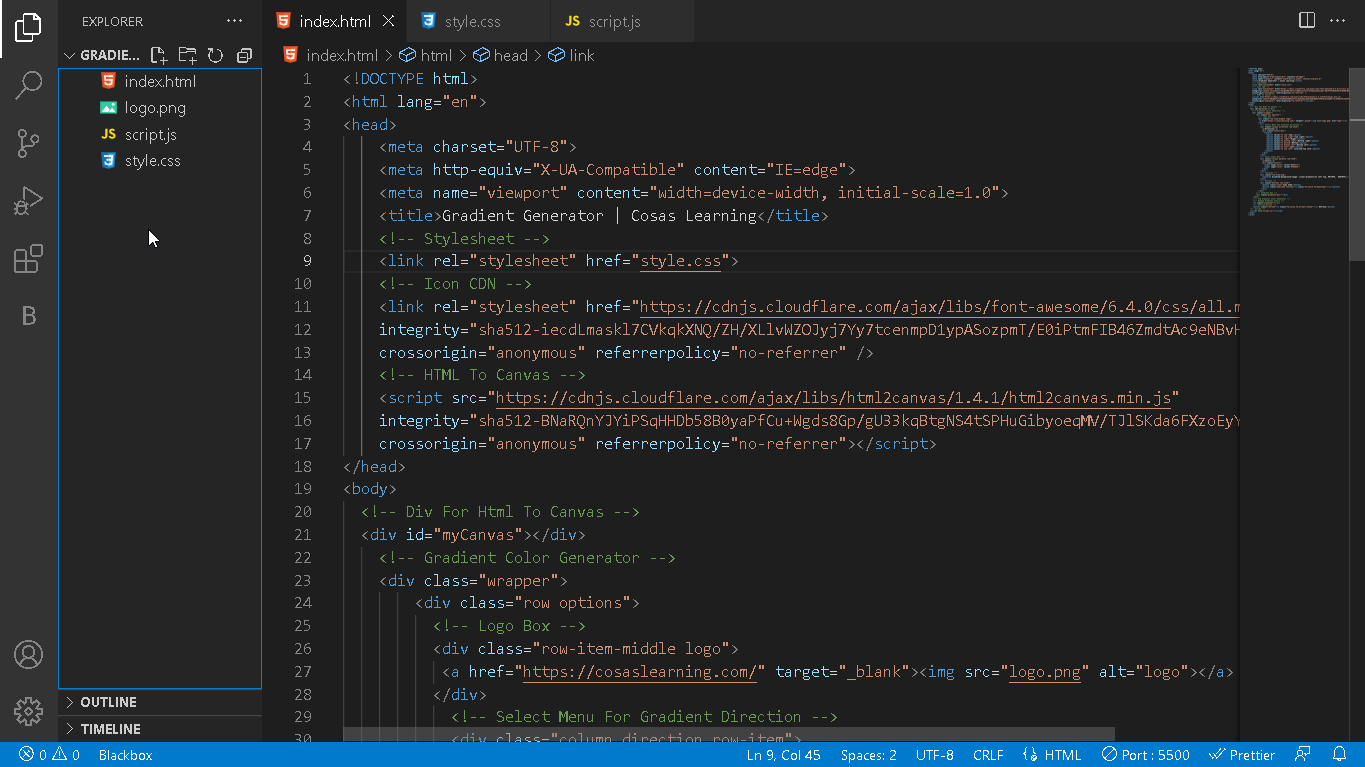
Task: Open the Source Control view
Action: point(29,143)
